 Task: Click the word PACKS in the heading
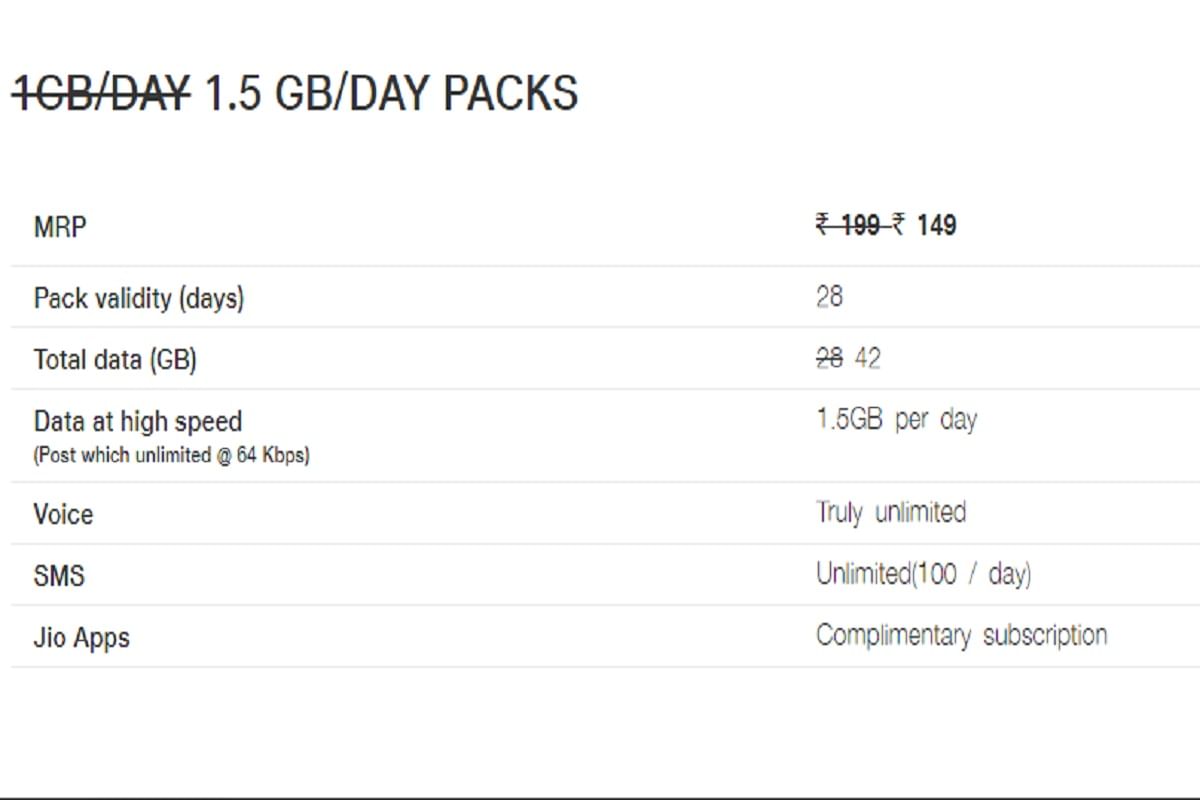[509, 94]
